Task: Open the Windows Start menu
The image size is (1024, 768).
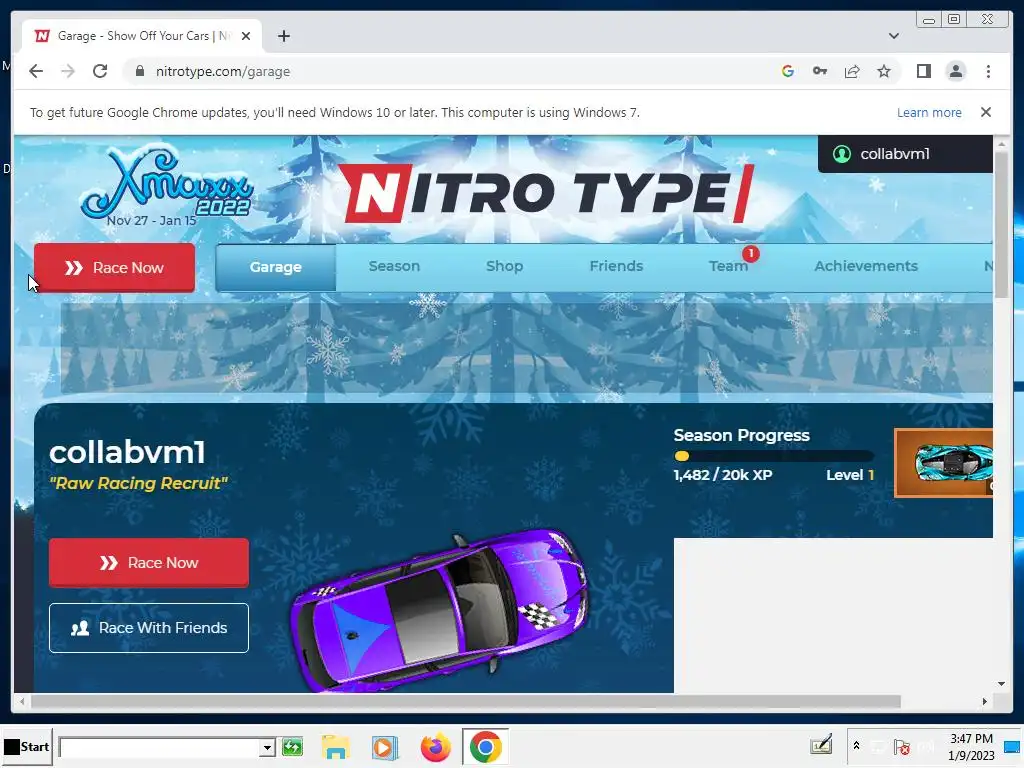Action: coord(27,746)
